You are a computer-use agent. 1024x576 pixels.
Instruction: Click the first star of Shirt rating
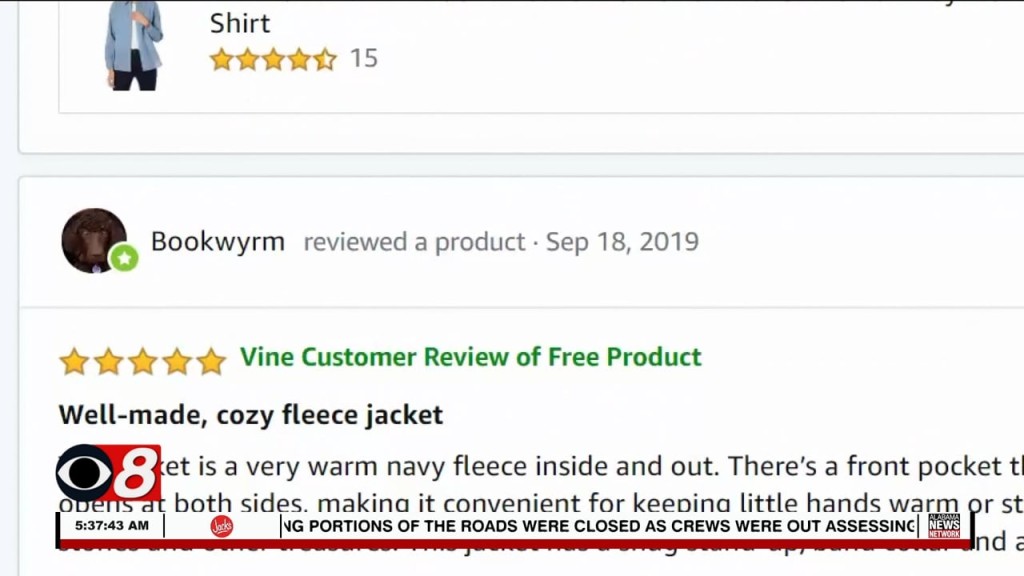pos(221,59)
